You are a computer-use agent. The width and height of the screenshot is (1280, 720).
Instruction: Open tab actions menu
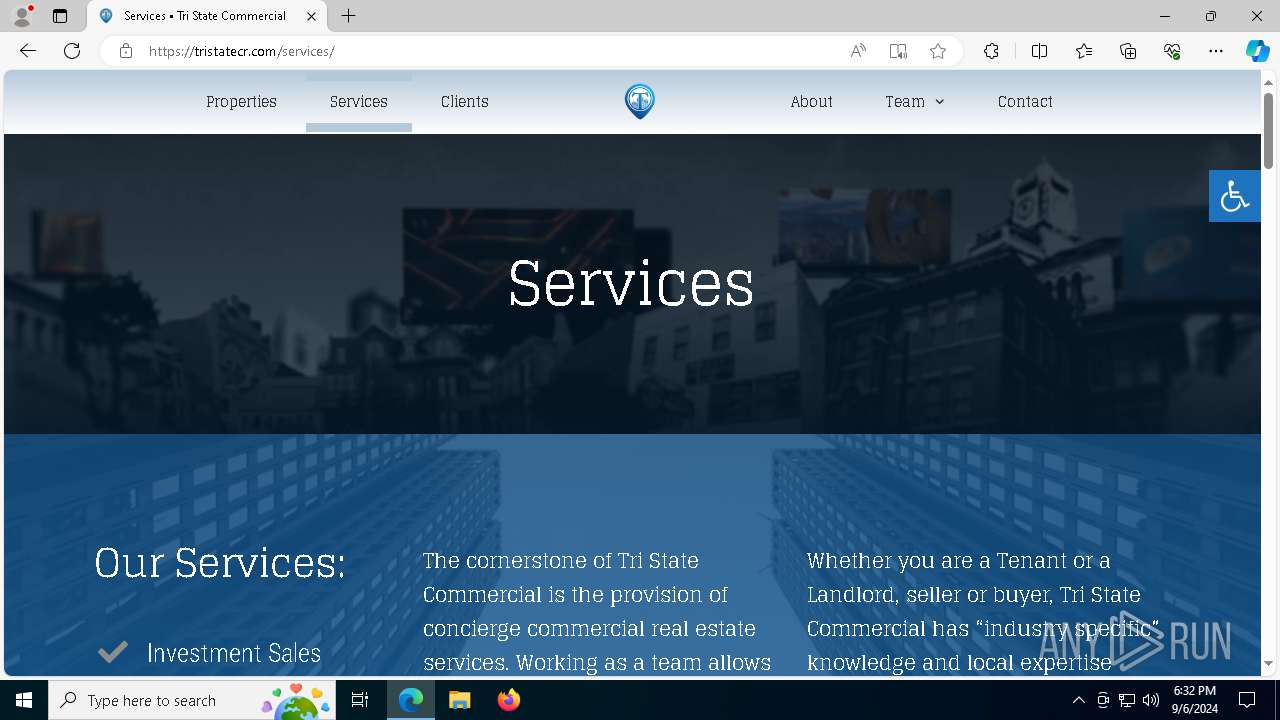[x=60, y=16]
